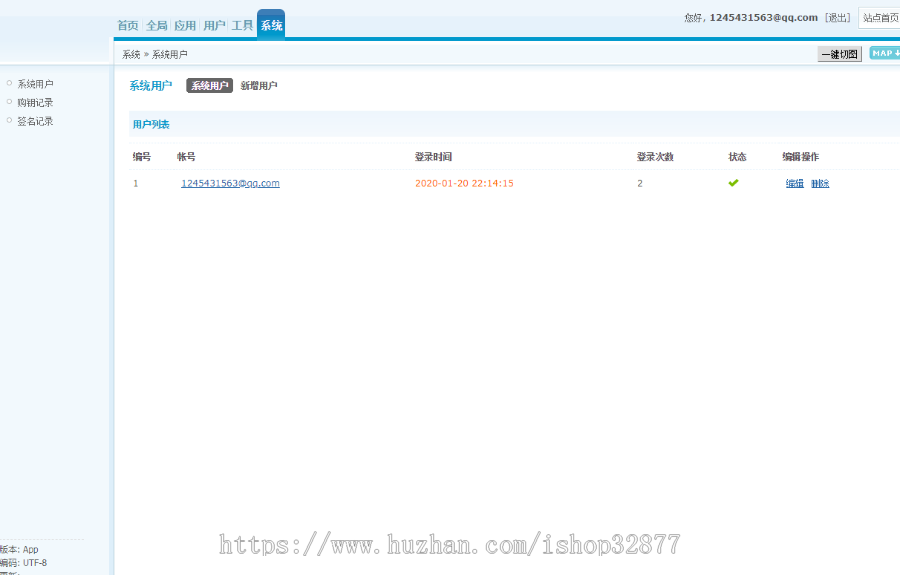Click the green status checkmark icon
Image resolution: width=900 pixels, height=575 pixels.
733,183
